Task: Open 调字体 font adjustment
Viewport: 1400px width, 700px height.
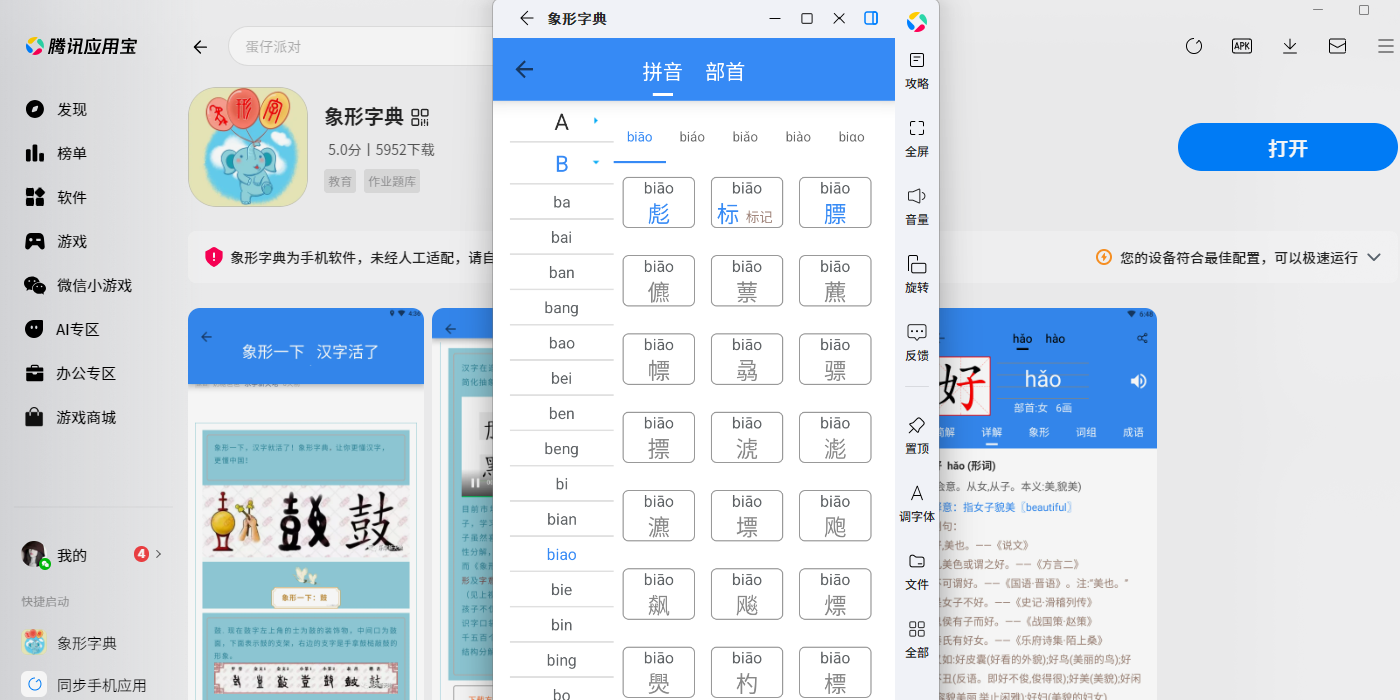Action: (x=917, y=504)
